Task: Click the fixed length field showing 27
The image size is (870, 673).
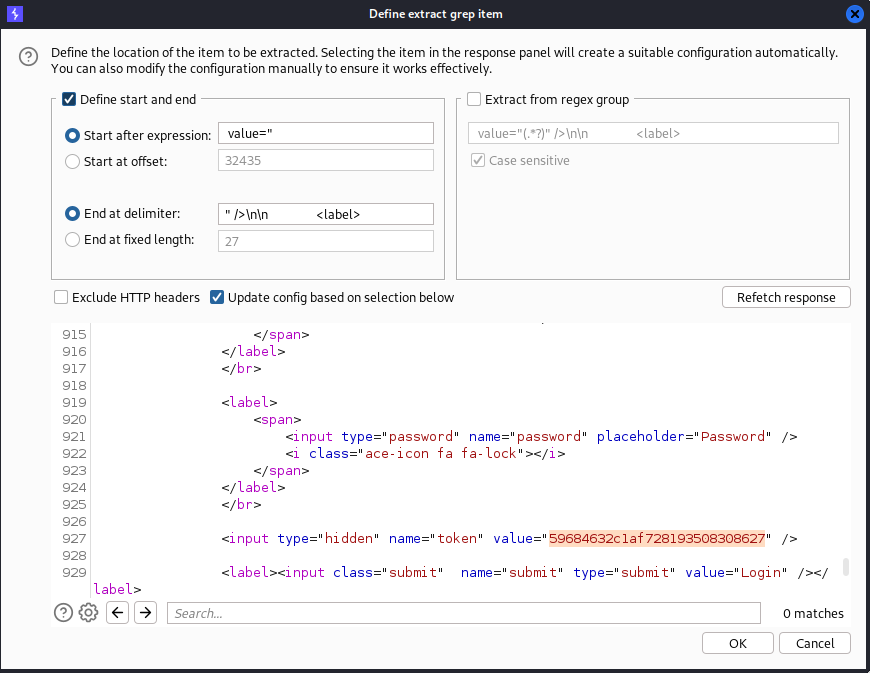Action: point(326,241)
